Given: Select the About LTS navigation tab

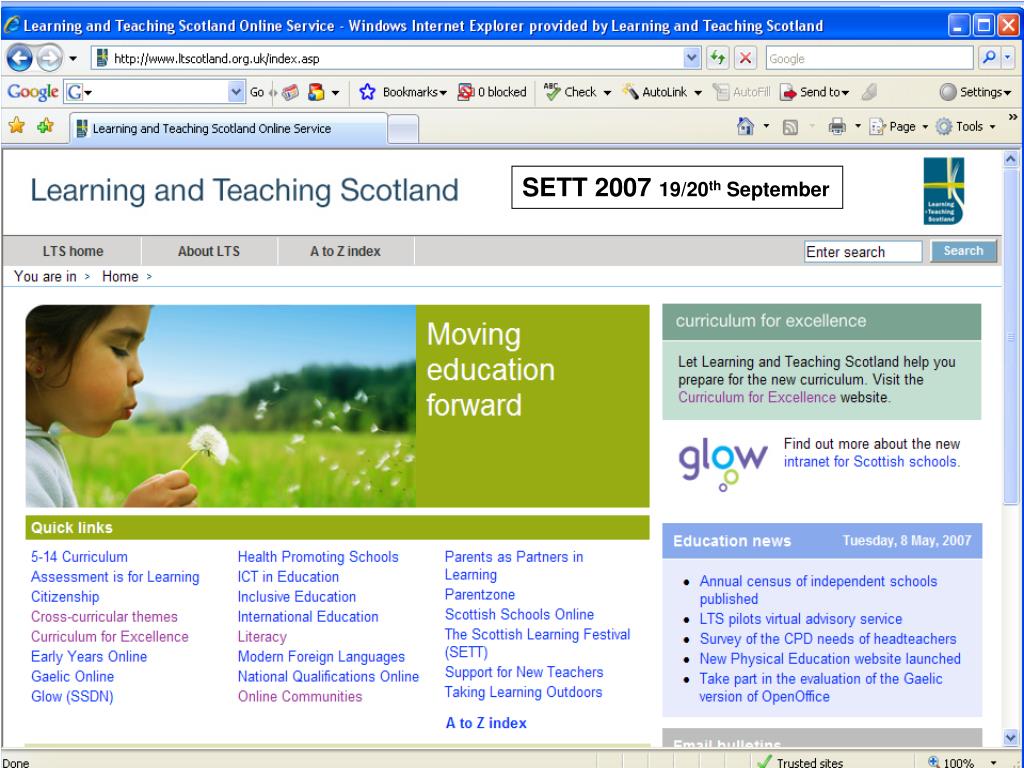Looking at the screenshot, I should point(209,251).
